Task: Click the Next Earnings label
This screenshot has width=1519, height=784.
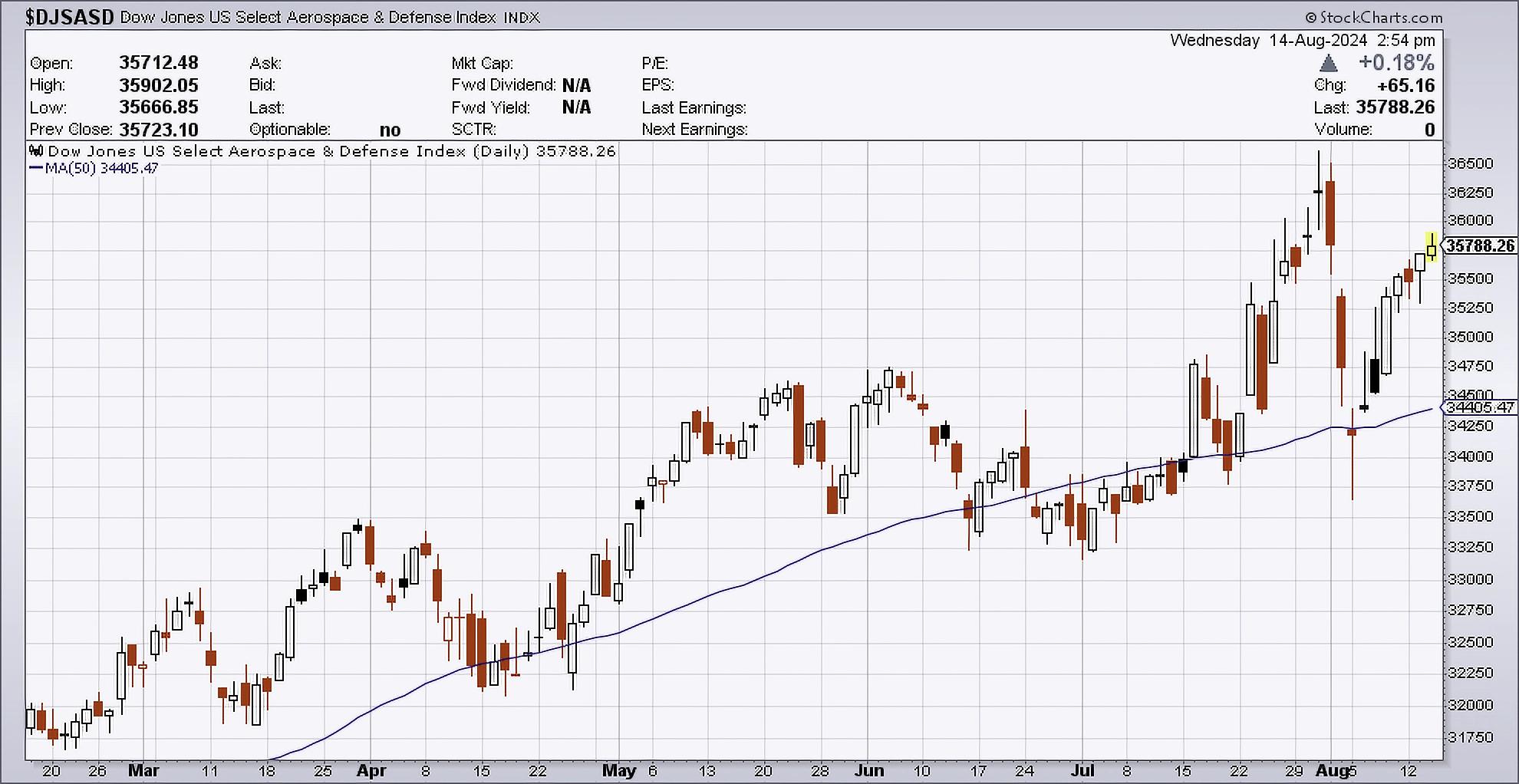Action: (695, 130)
